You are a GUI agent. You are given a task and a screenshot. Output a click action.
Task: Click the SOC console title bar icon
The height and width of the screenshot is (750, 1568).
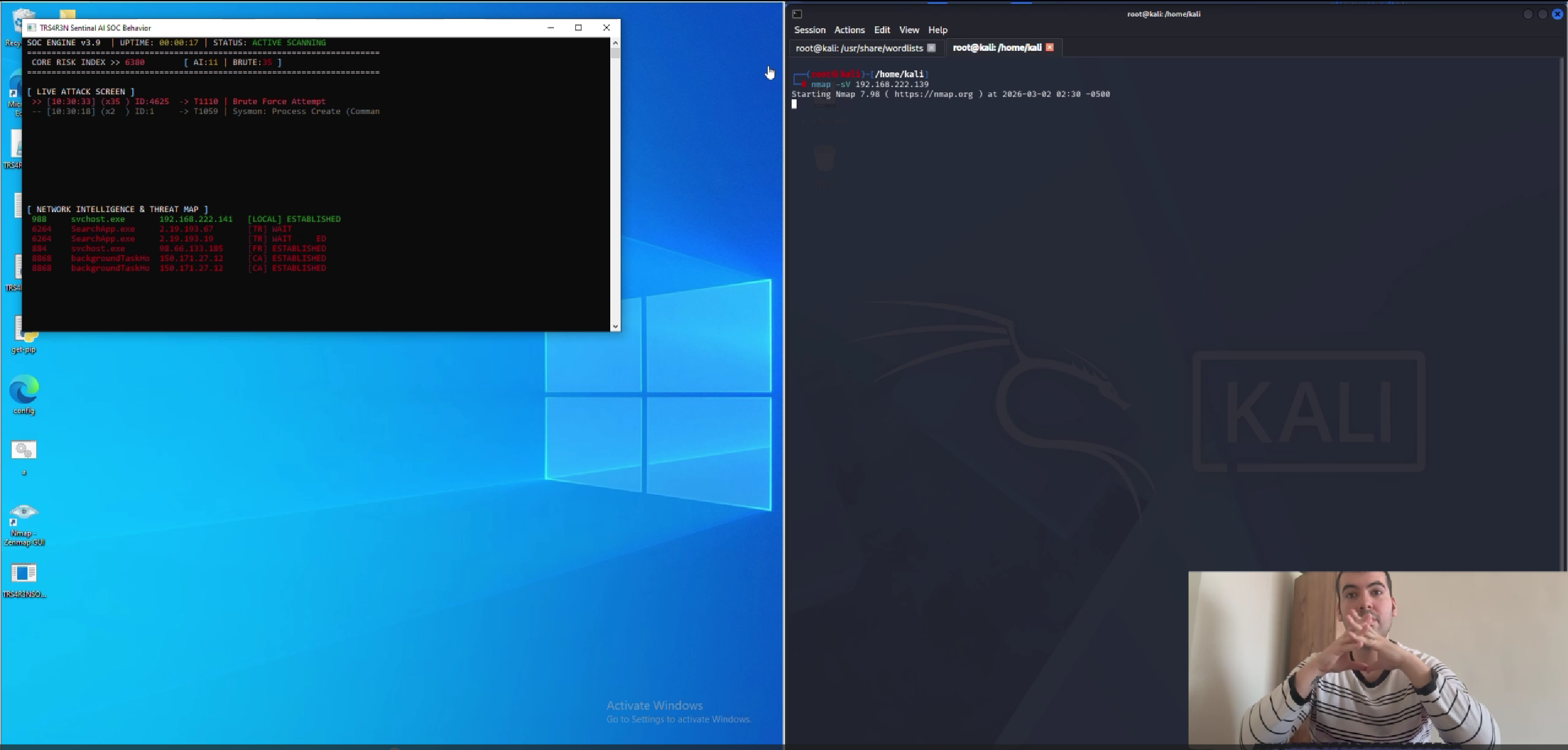tap(32, 28)
